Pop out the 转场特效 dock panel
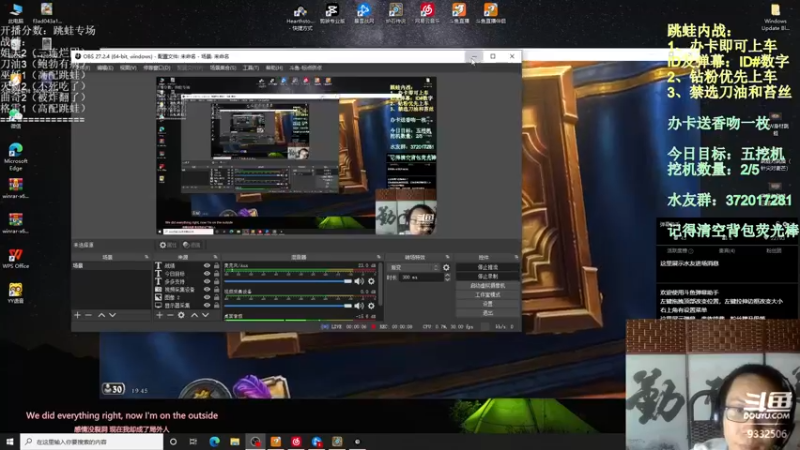The width and height of the screenshot is (800, 450). (447, 257)
